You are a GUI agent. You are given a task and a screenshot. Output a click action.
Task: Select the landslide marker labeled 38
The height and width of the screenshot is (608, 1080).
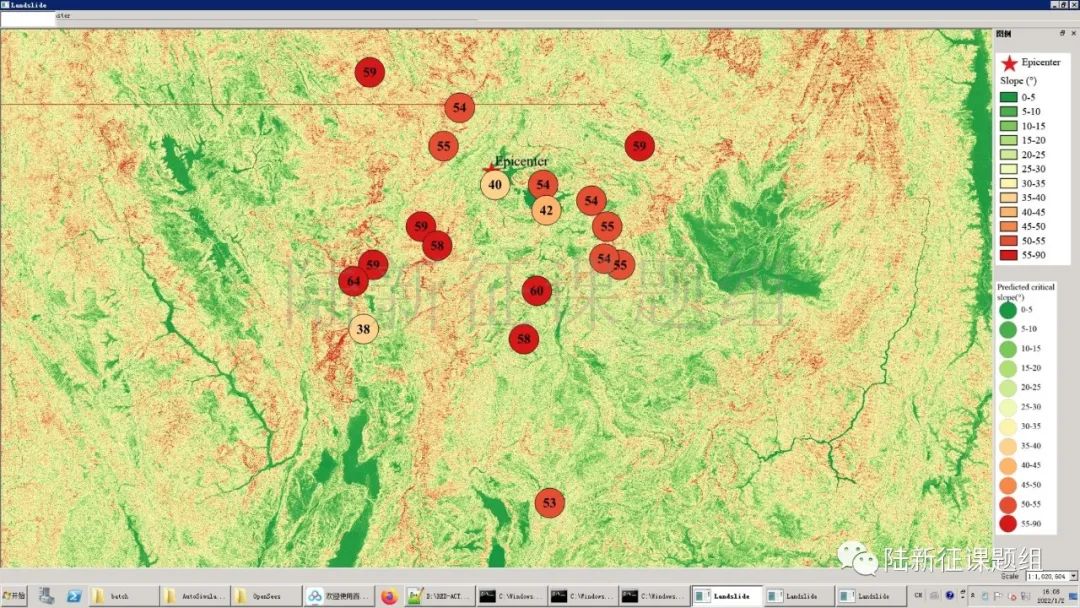(364, 329)
